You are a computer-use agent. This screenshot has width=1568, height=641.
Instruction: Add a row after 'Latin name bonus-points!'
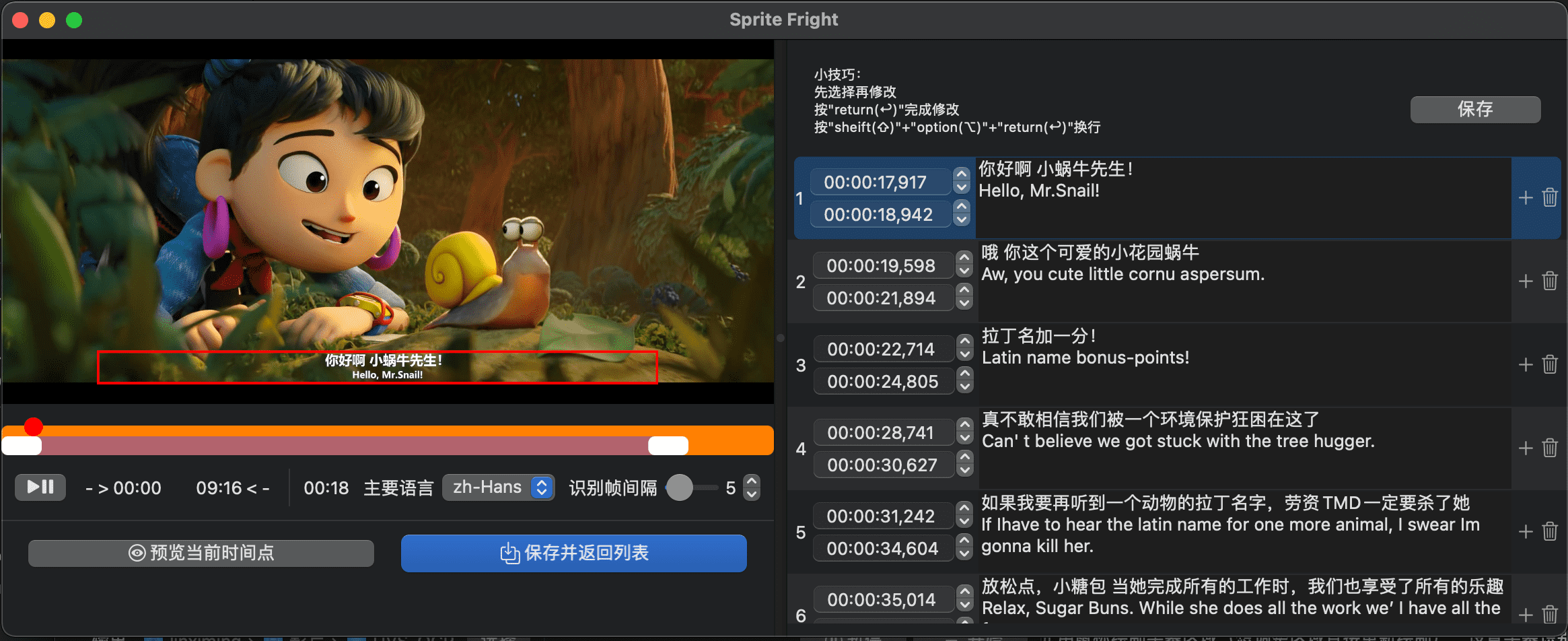point(1526,365)
